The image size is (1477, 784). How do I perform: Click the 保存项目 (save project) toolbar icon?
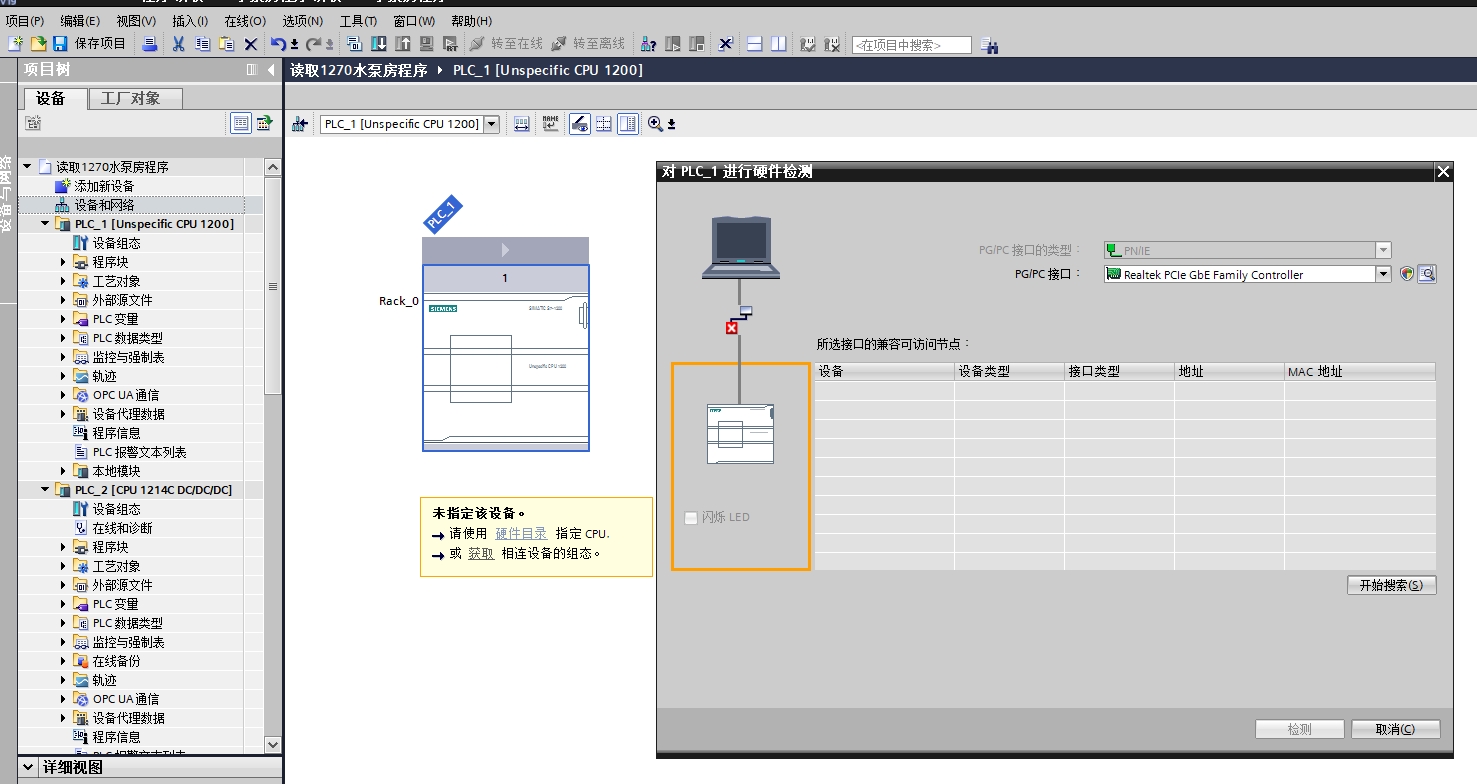click(x=60, y=44)
